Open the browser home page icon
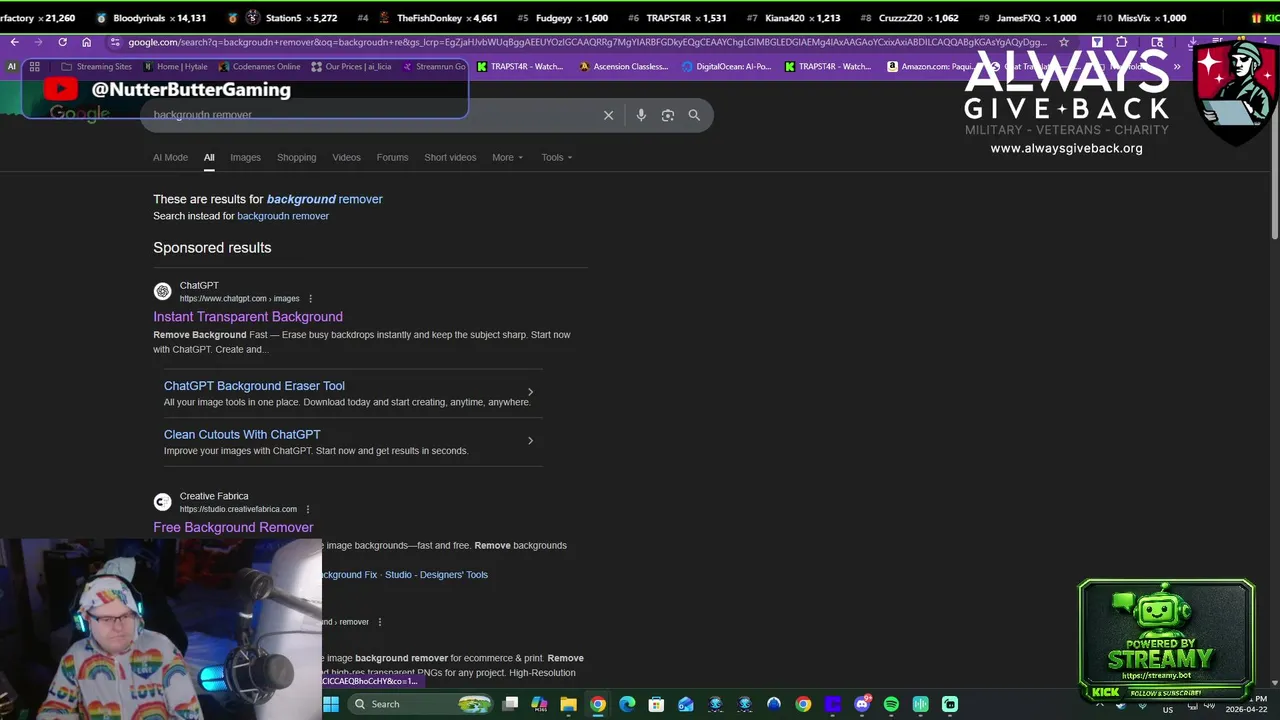The image size is (1280, 720). coord(87,42)
